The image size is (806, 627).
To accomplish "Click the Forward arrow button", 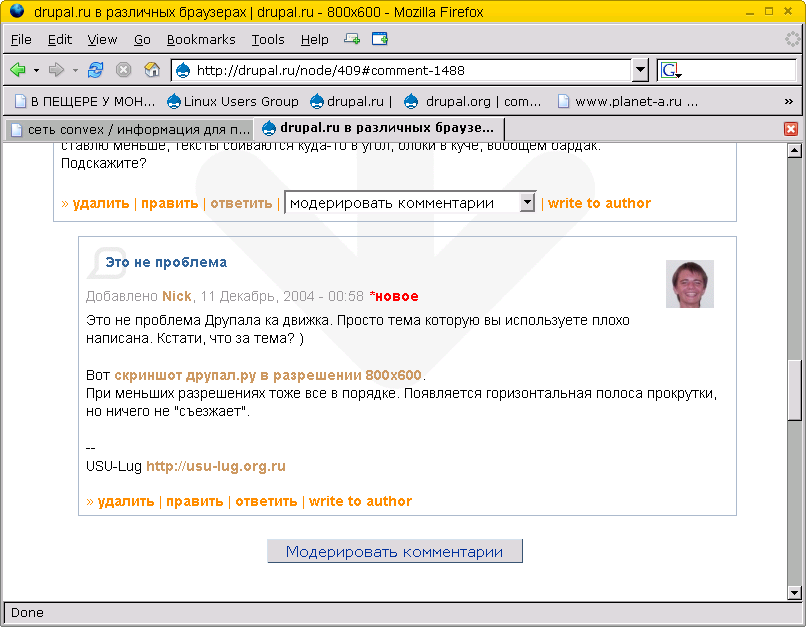I will point(56,69).
